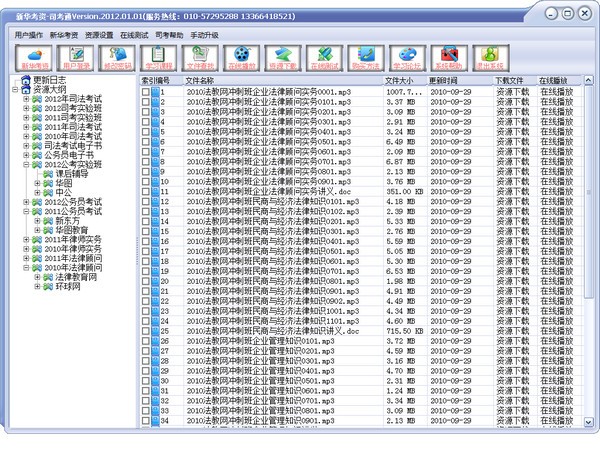Click 资源下载 link in the first file row
The width and height of the screenshot is (600, 461).
click(x=514, y=91)
